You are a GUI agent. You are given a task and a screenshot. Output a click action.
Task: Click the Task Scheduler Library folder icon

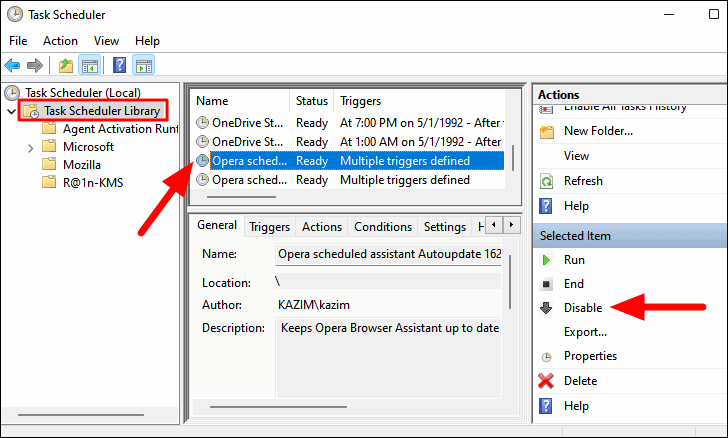click(x=31, y=111)
